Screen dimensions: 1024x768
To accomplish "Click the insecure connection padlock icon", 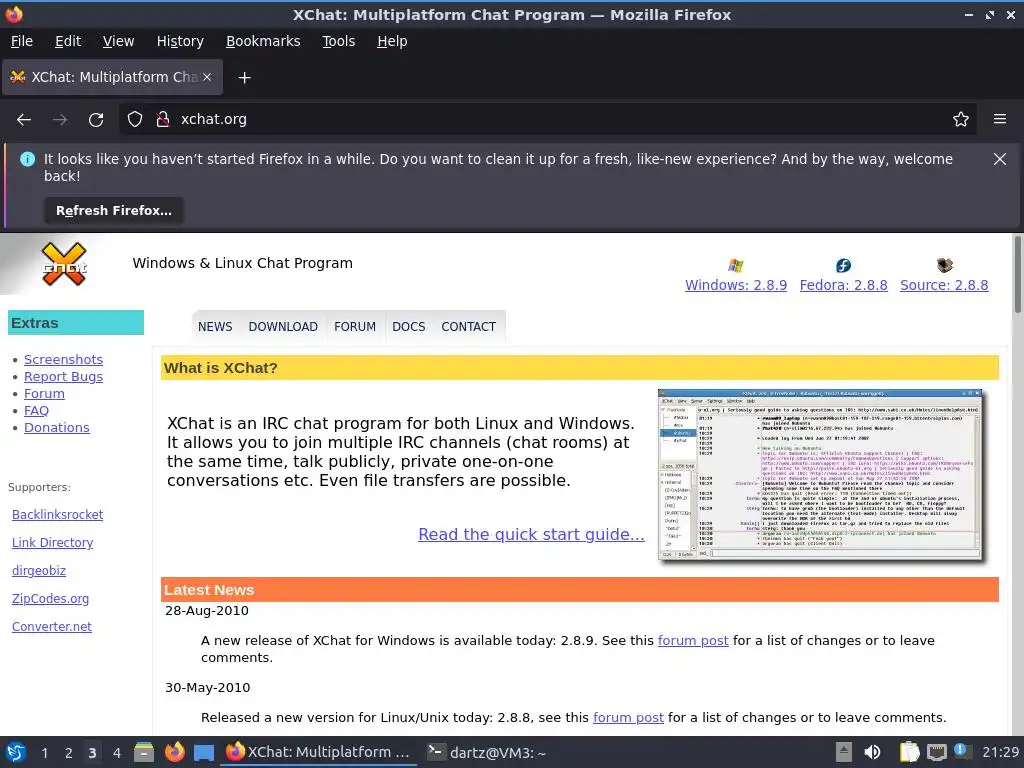I will [163, 120].
